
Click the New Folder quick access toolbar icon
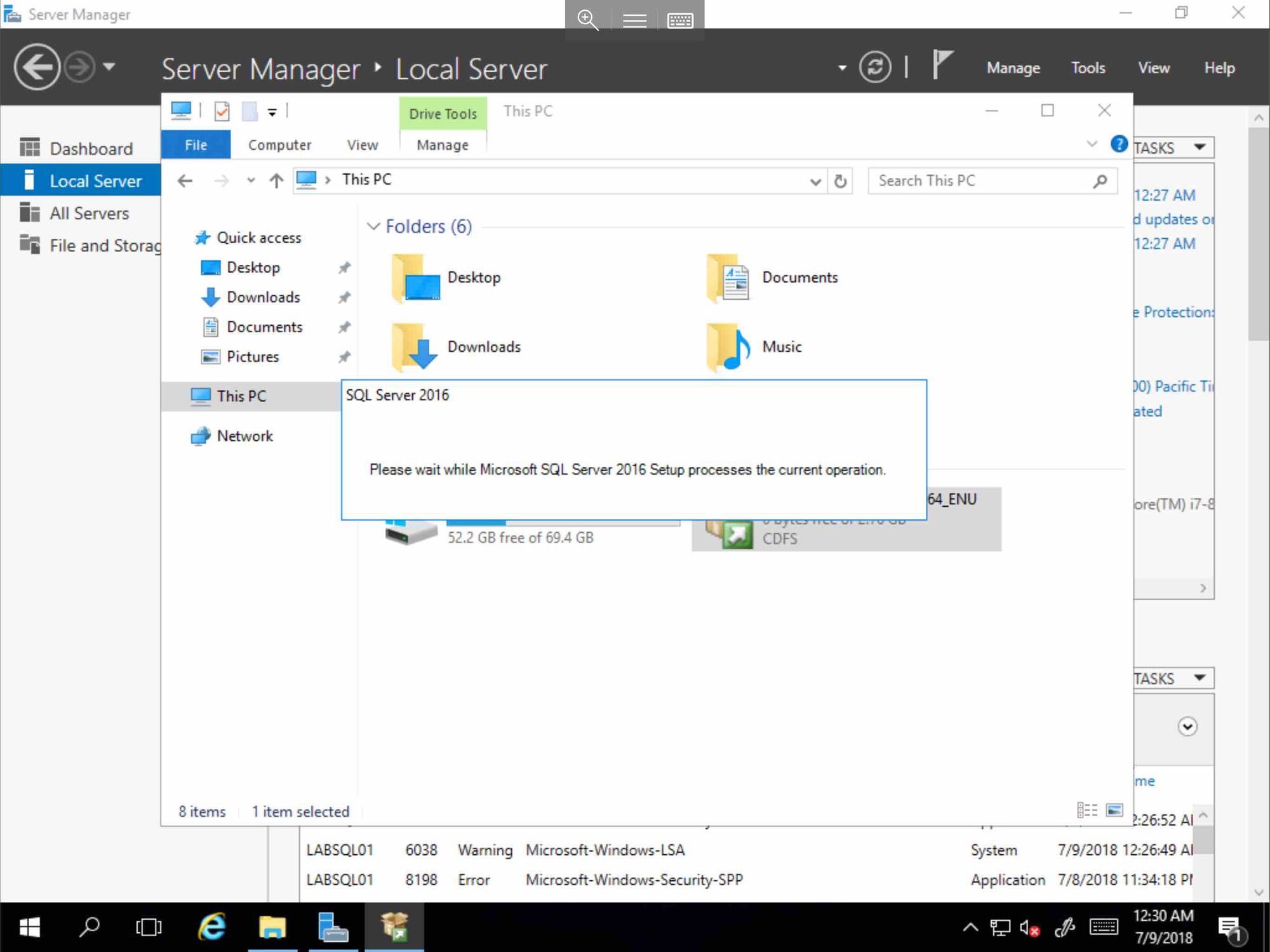coord(250,111)
